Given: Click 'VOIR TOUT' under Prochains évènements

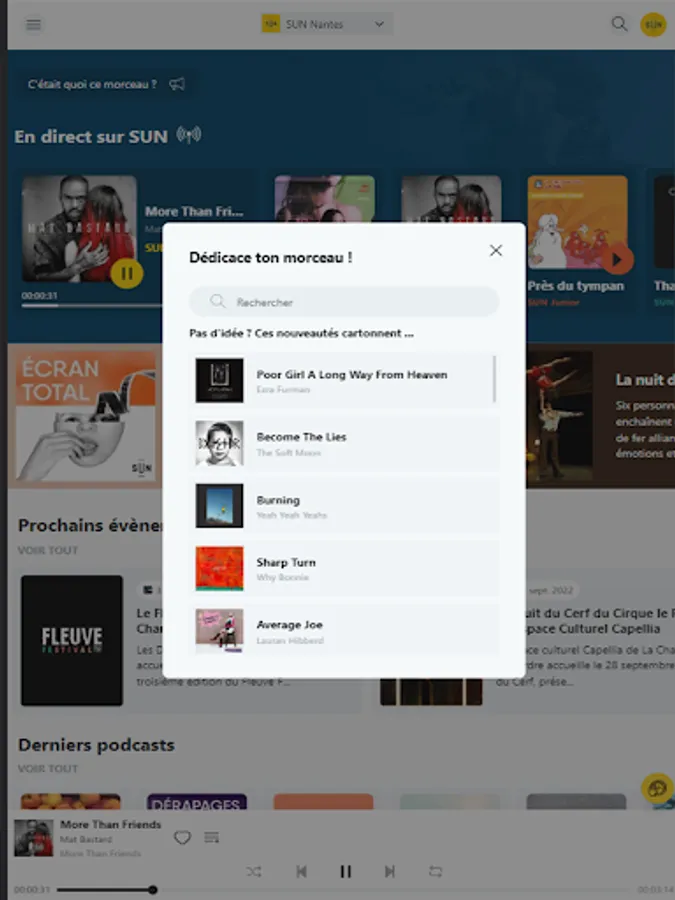Looking at the screenshot, I should point(48,550).
